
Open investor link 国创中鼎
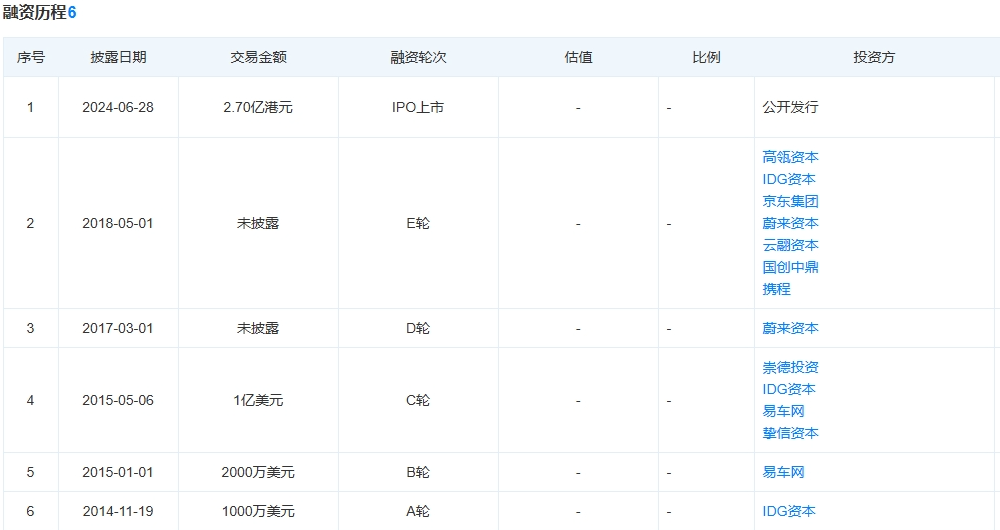click(x=790, y=267)
